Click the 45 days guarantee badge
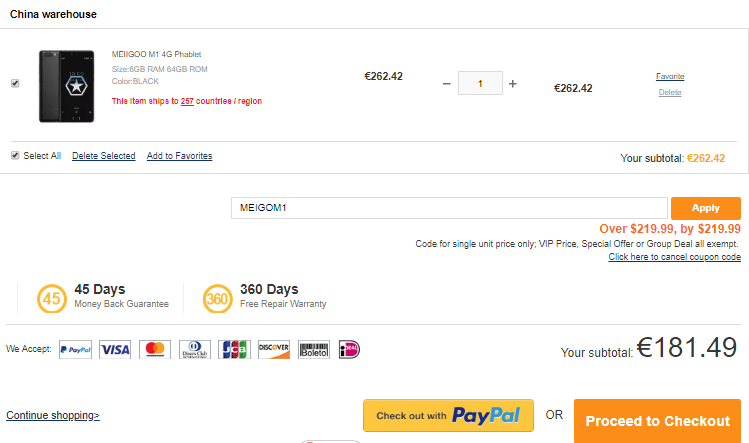 [x=52, y=299]
